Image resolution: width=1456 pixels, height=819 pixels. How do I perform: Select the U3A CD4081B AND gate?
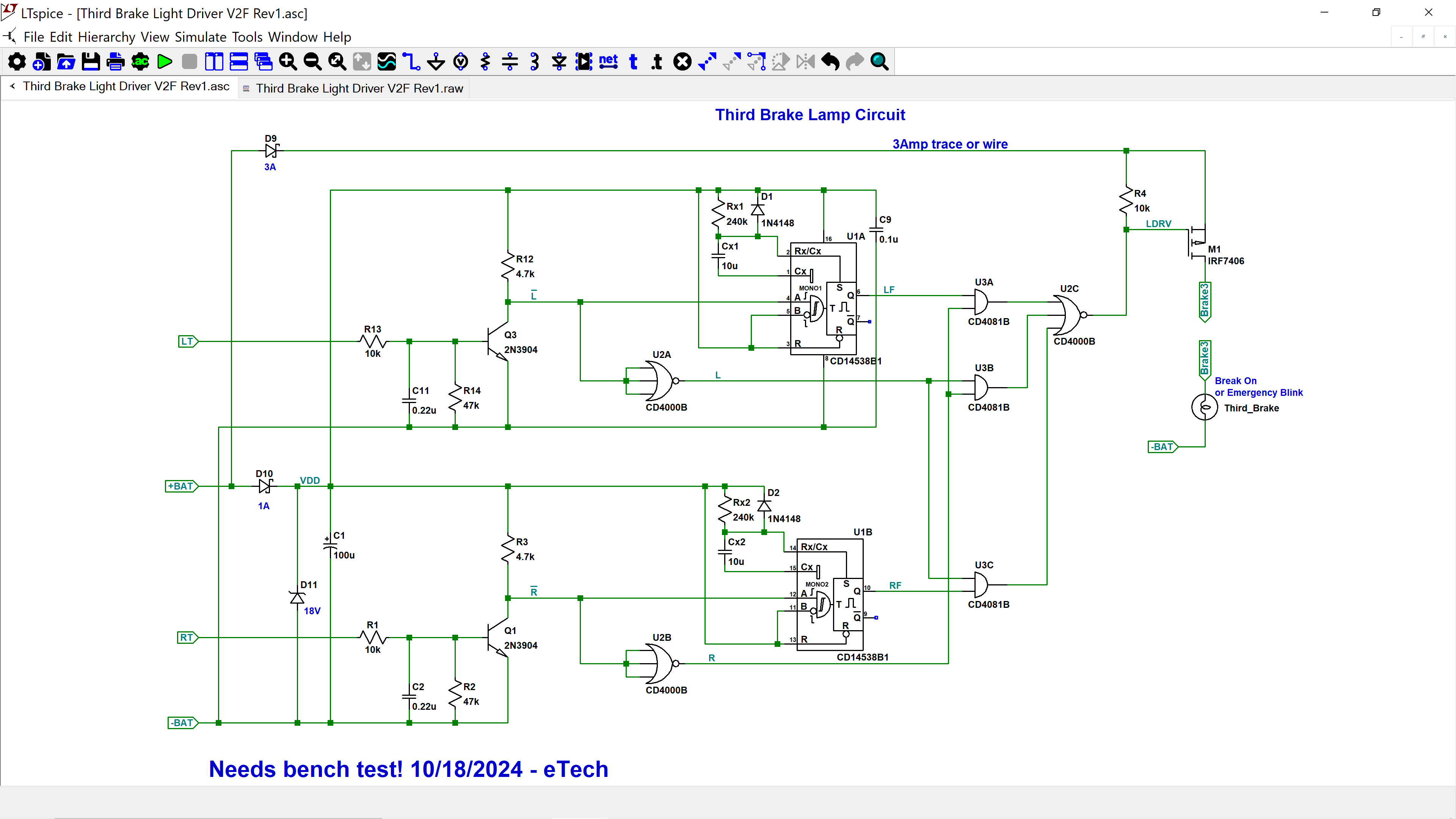pyautogui.click(x=982, y=302)
